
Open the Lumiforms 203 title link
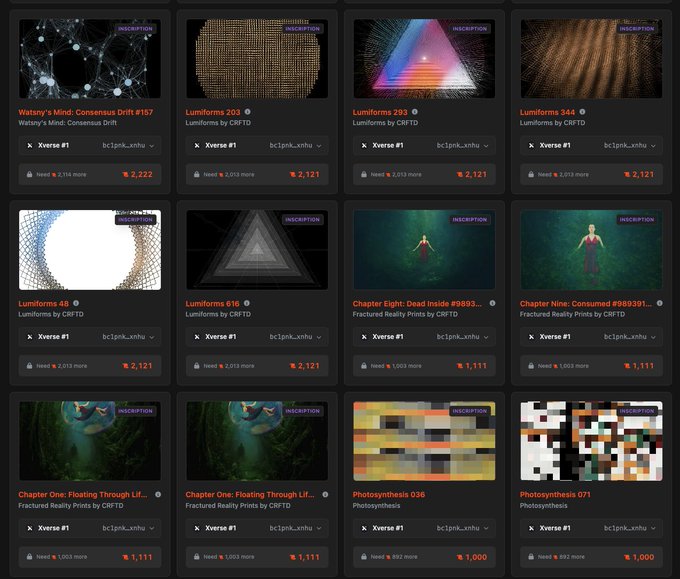point(212,112)
